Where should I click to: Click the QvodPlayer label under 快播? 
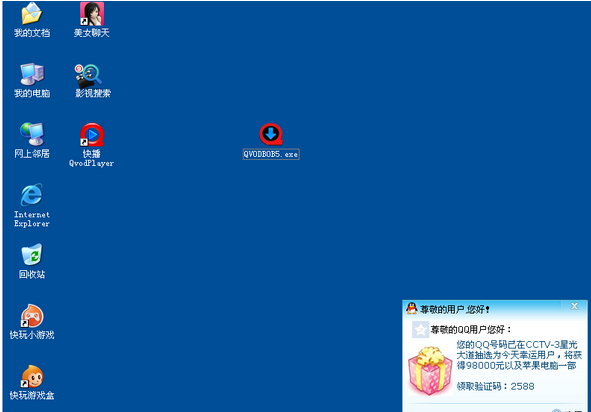[x=92, y=163]
